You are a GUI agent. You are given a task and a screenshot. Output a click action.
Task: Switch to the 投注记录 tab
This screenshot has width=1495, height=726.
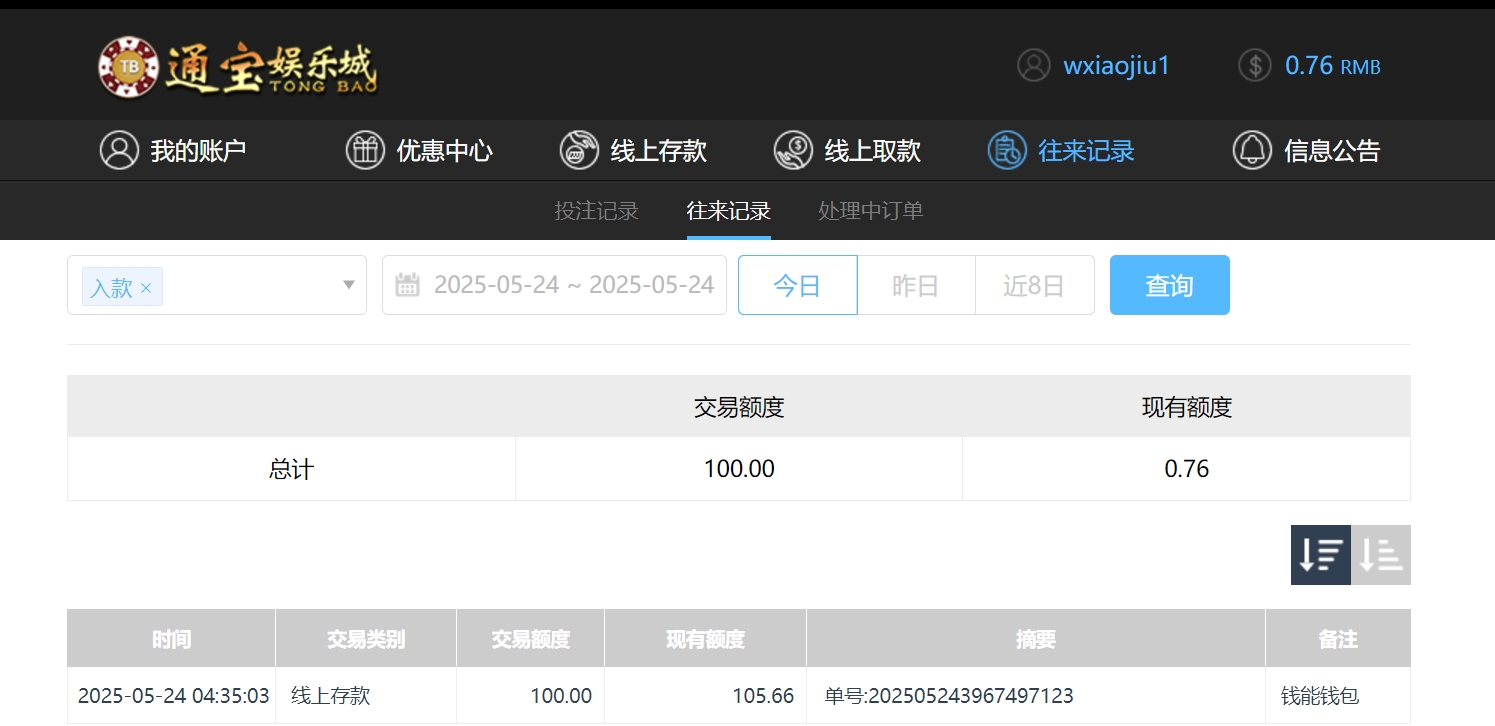coord(596,211)
